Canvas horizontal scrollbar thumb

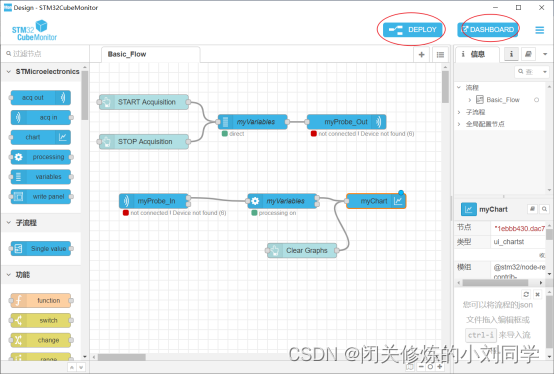click(x=122, y=357)
